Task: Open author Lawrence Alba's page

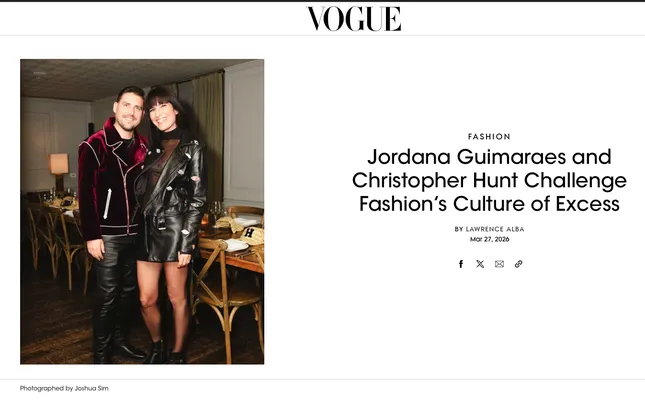Action: 495,229
